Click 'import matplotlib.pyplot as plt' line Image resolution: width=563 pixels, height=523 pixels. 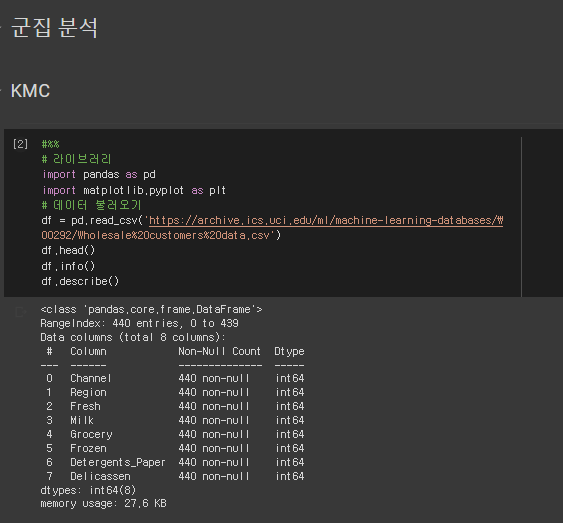tap(134, 190)
